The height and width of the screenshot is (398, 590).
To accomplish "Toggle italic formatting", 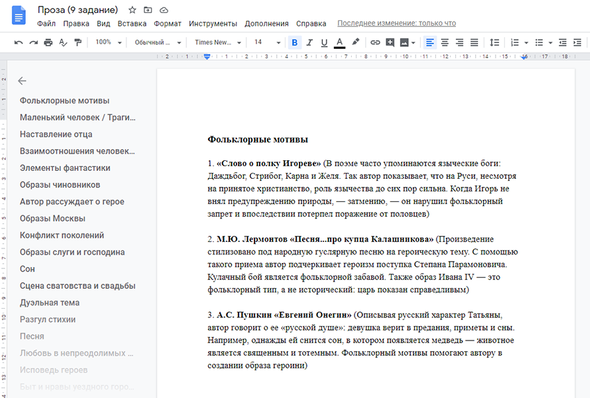I will (x=309, y=43).
